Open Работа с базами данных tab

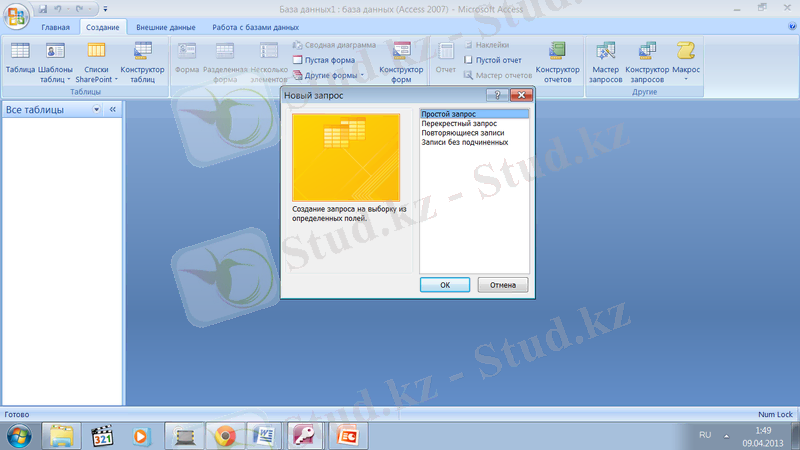click(x=255, y=27)
